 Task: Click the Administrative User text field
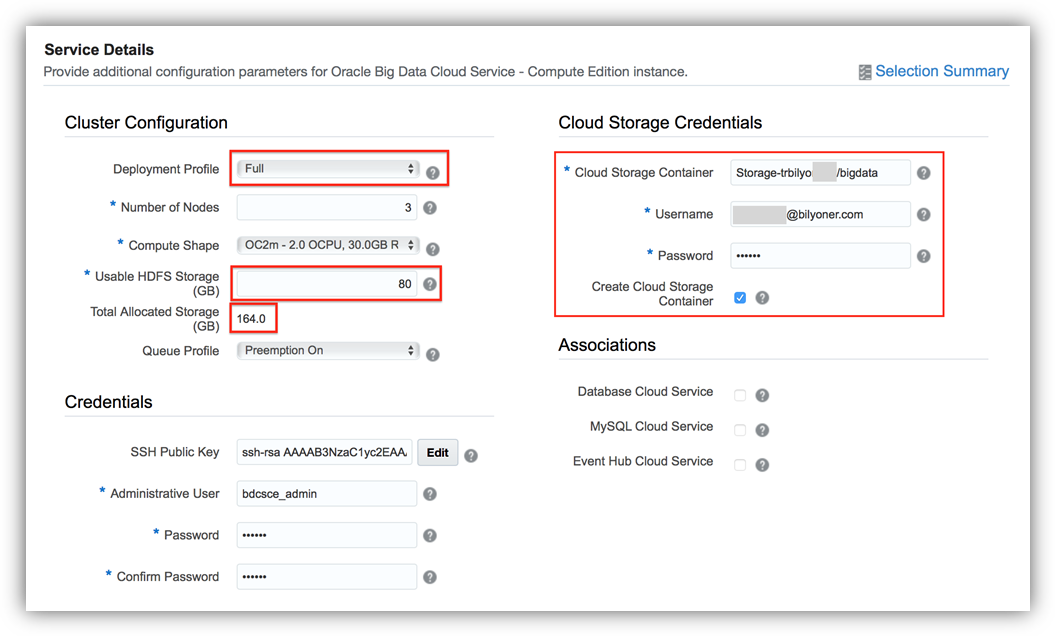327,494
